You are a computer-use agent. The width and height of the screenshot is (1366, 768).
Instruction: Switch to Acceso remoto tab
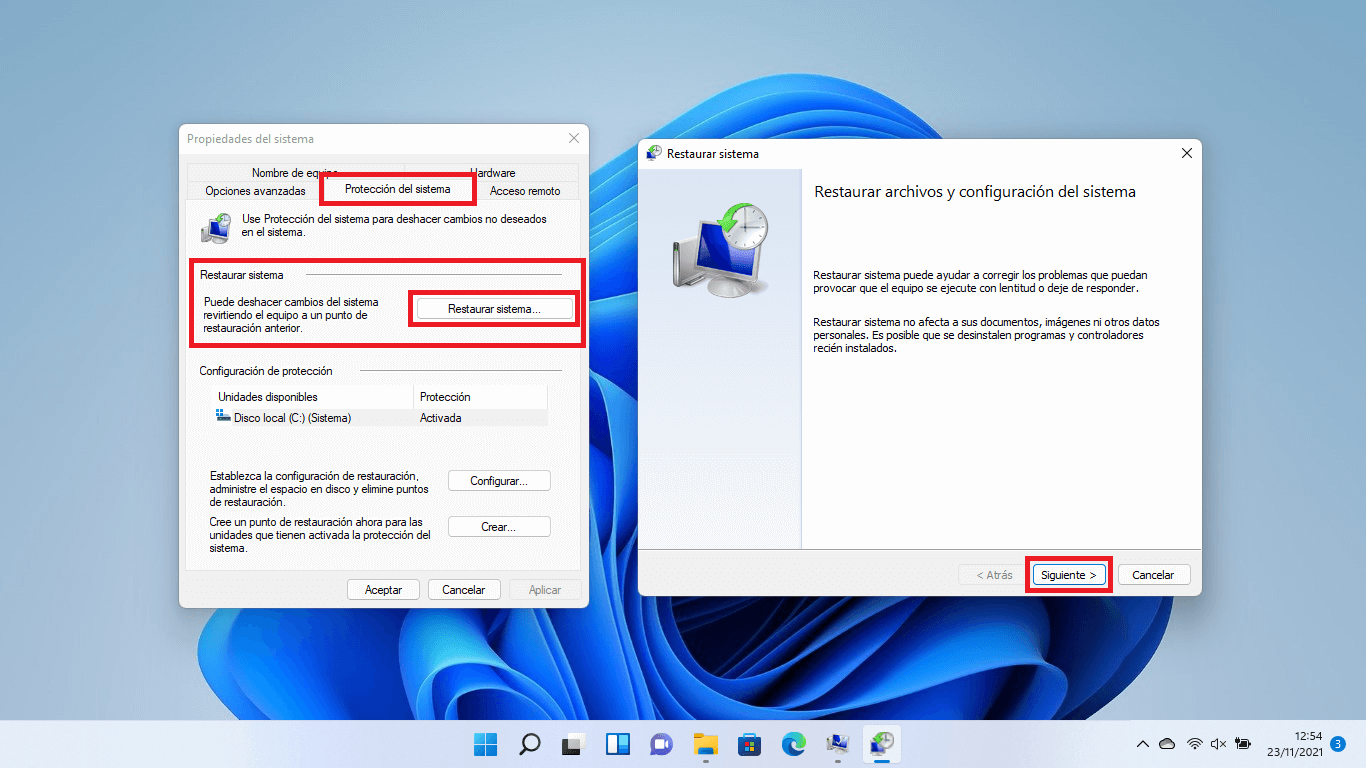pos(525,190)
